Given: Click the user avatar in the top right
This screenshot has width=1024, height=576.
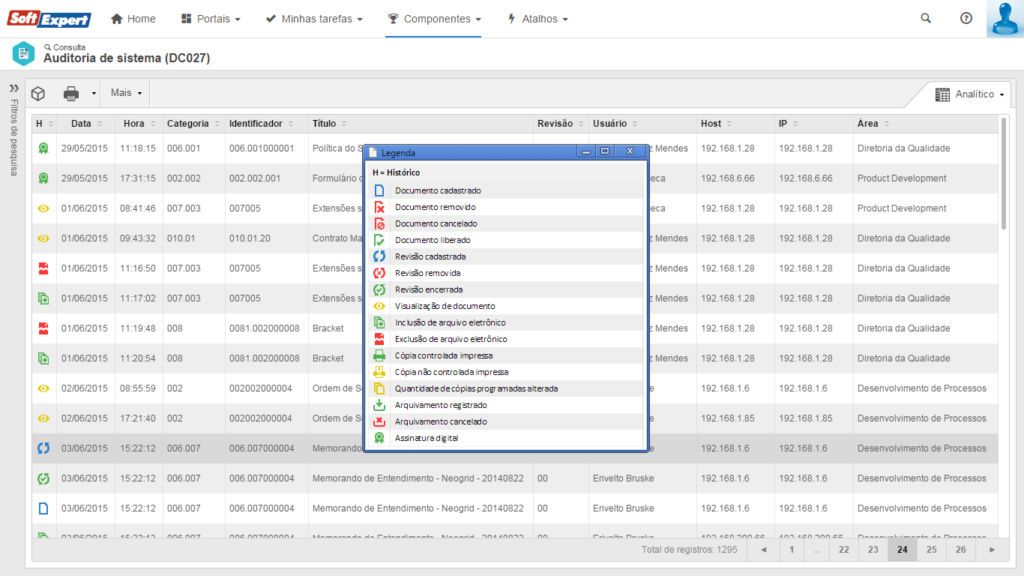Looking at the screenshot, I should pyautogui.click(x=1003, y=19).
